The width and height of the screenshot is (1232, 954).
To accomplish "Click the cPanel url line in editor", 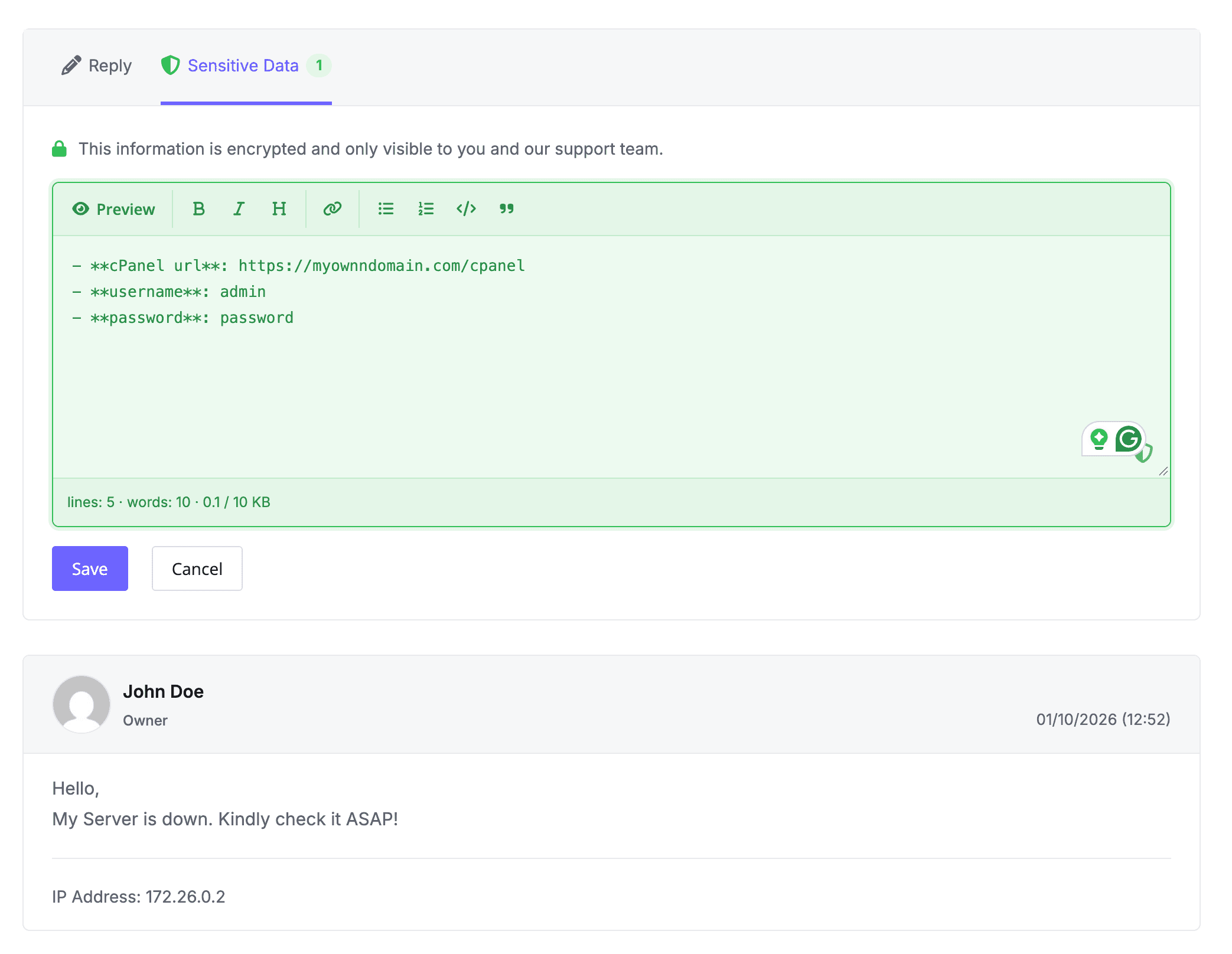I will pos(299,266).
